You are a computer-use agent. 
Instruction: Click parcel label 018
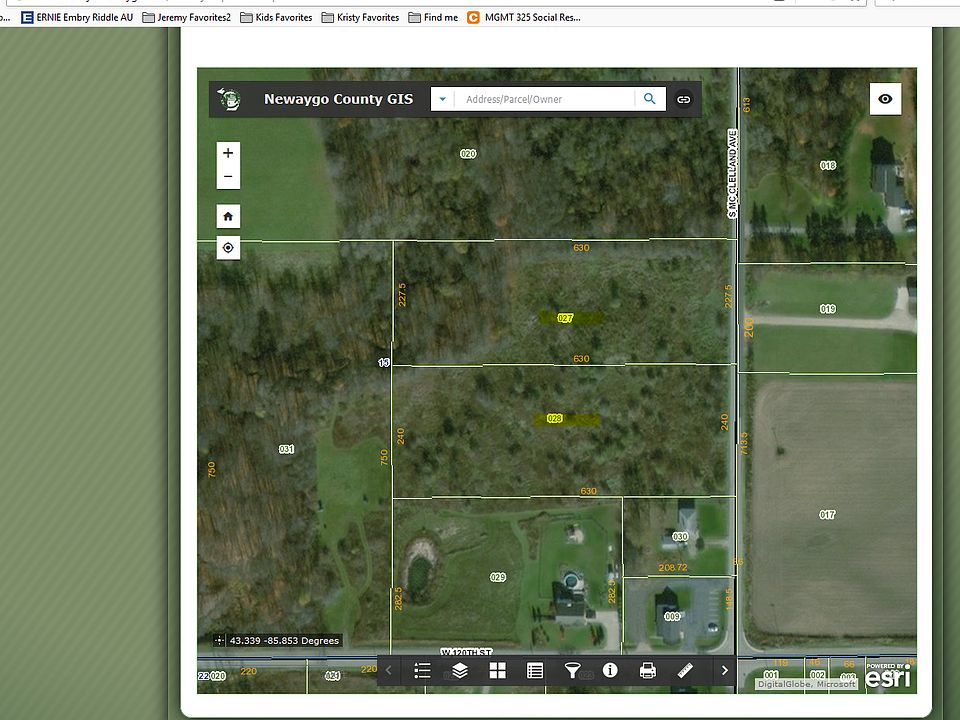(828, 165)
